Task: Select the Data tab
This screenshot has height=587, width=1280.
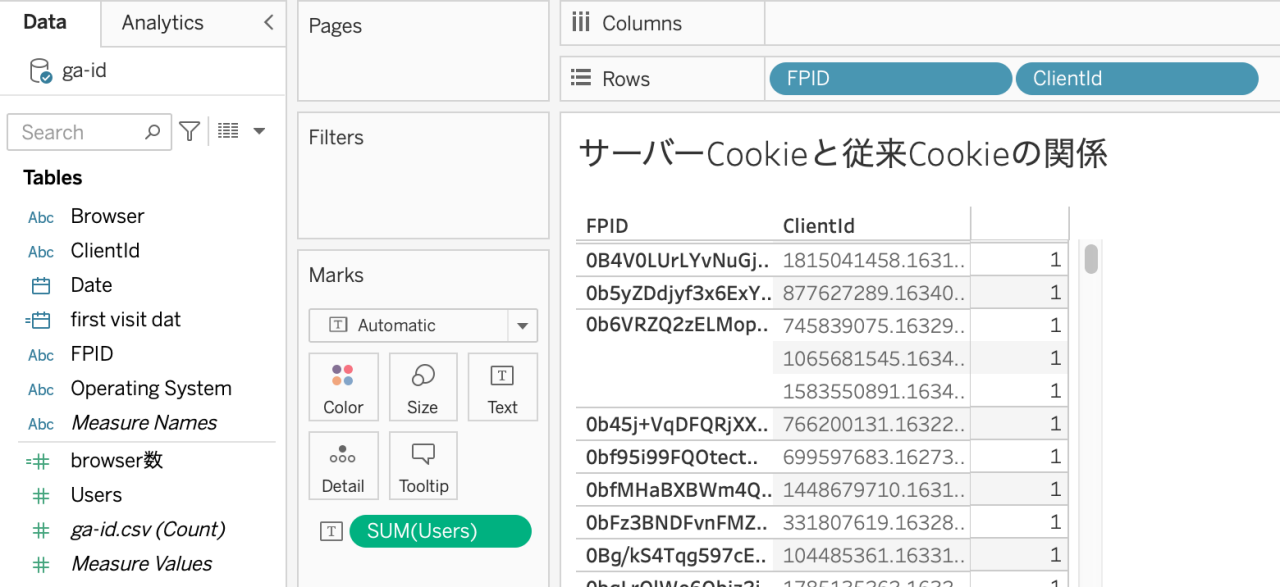Action: point(45,23)
